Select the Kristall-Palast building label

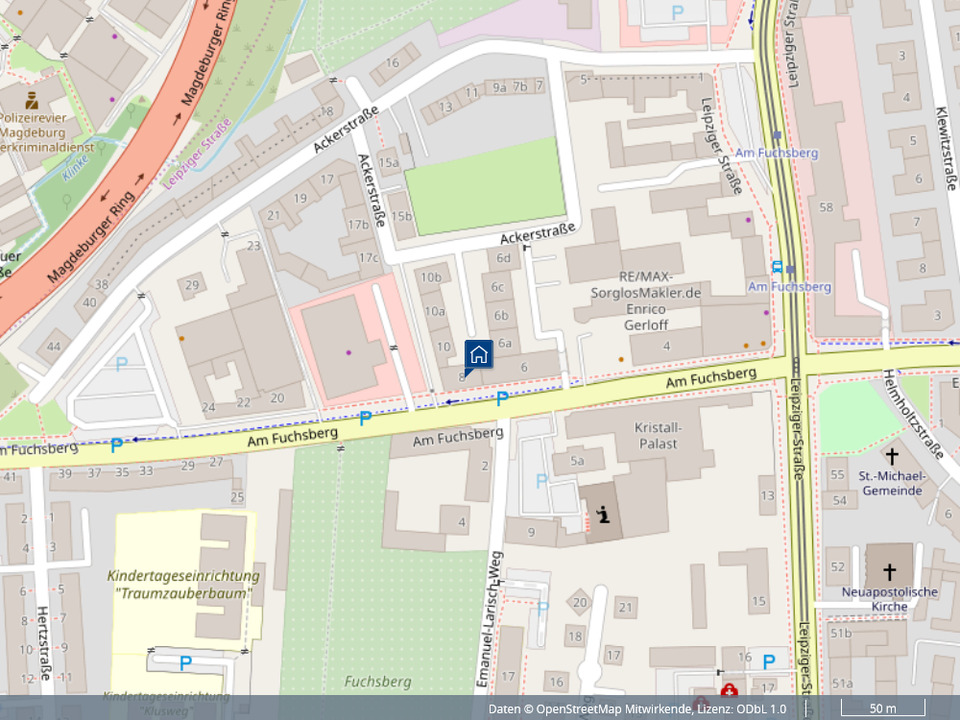(656, 435)
